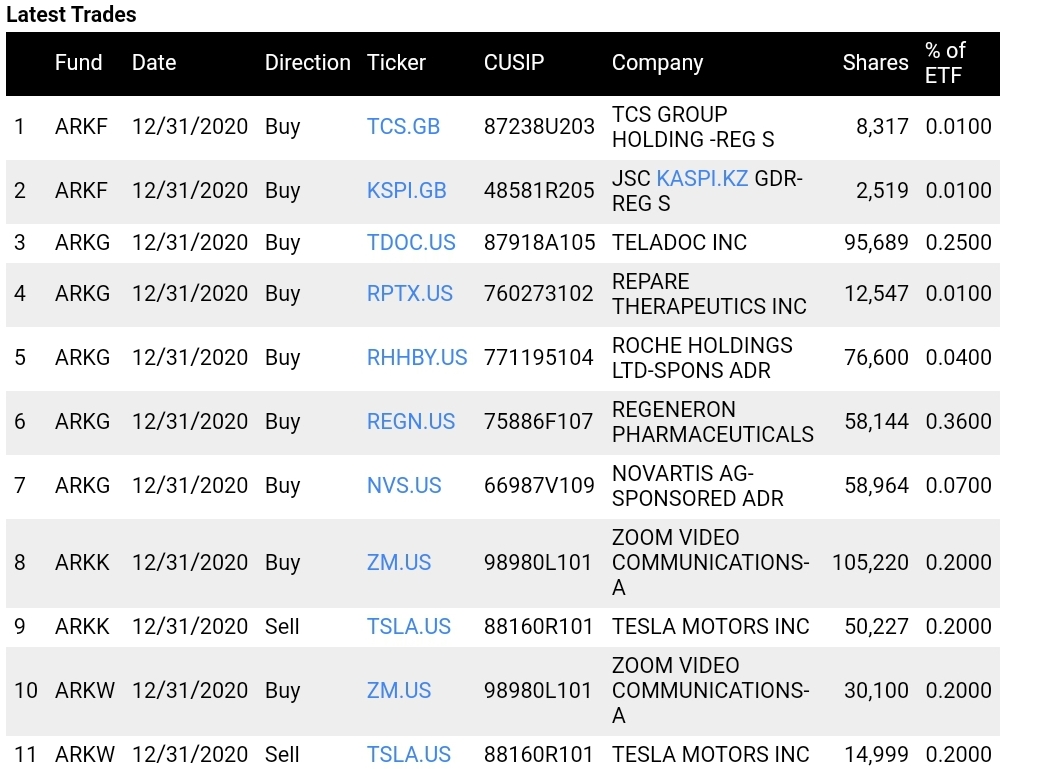This screenshot has width=1040, height=769.
Task: Click the Date column header
Action: (154, 62)
